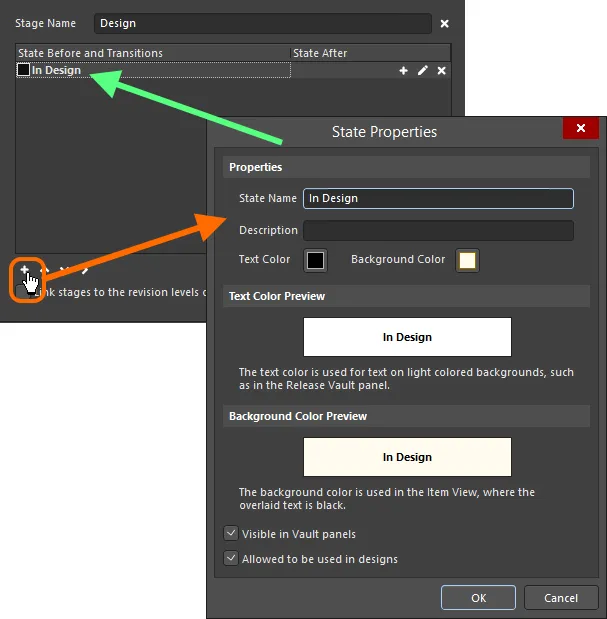The image size is (607, 619).
Task: Select the black color box beside In Design row
Action: pyautogui.click(x=23, y=70)
